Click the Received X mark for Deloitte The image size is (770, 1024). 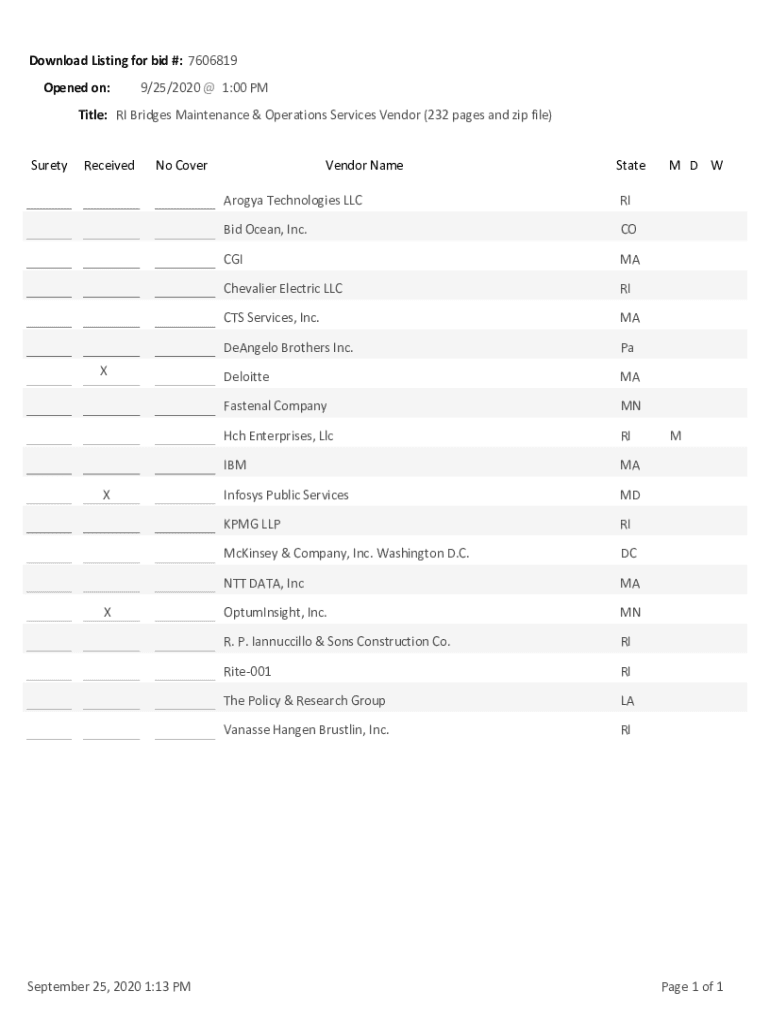[x=104, y=371]
